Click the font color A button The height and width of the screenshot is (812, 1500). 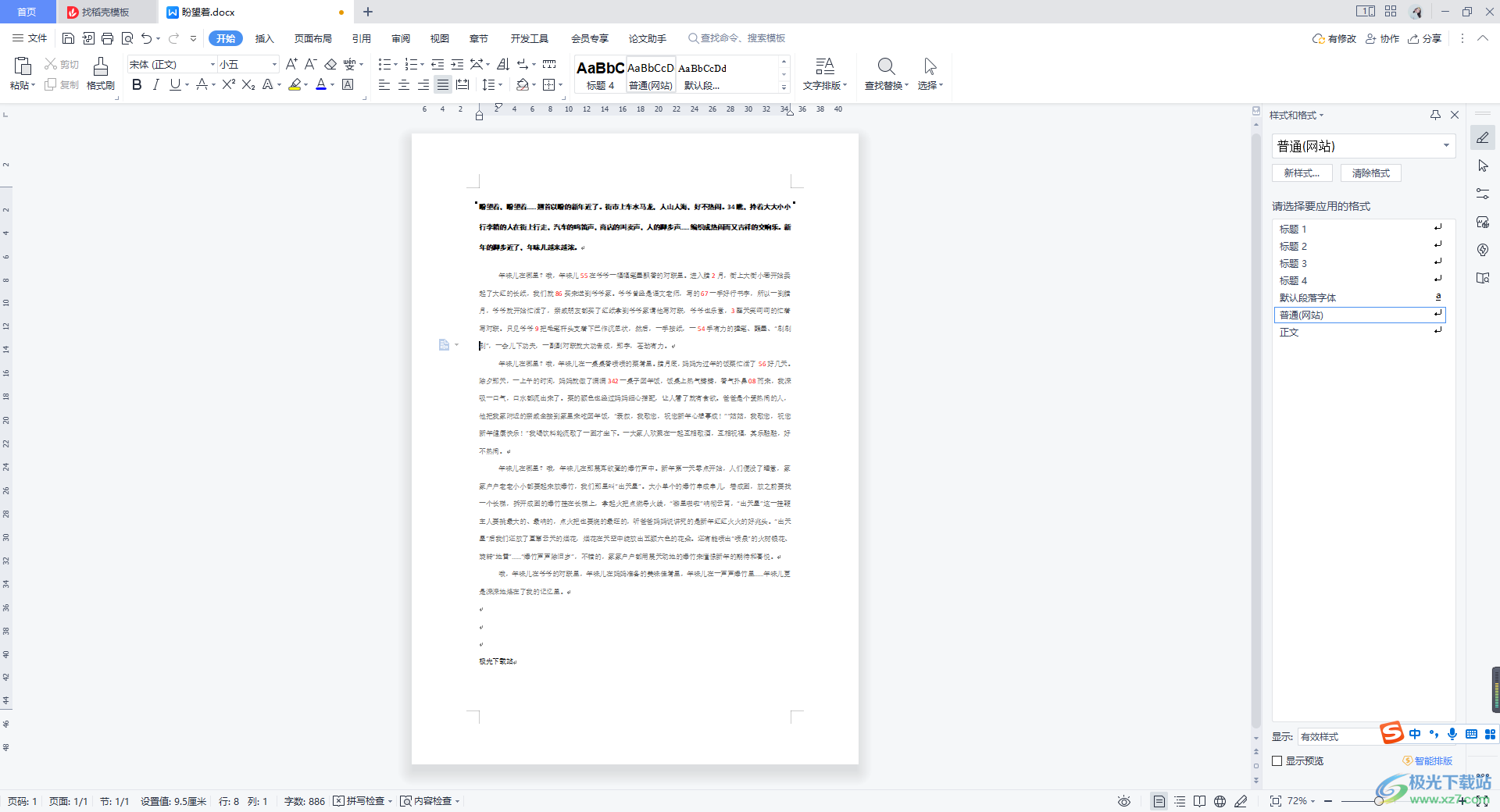click(321, 84)
